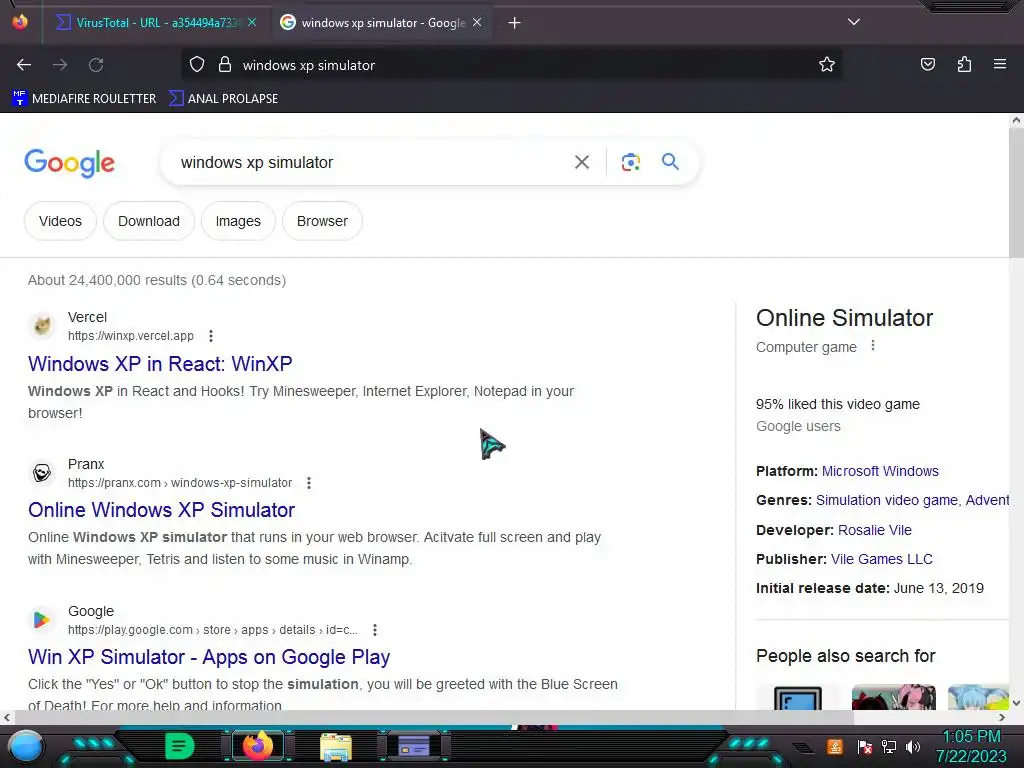Open second People also search for thumbnail
1024x768 pixels.
(x=893, y=697)
